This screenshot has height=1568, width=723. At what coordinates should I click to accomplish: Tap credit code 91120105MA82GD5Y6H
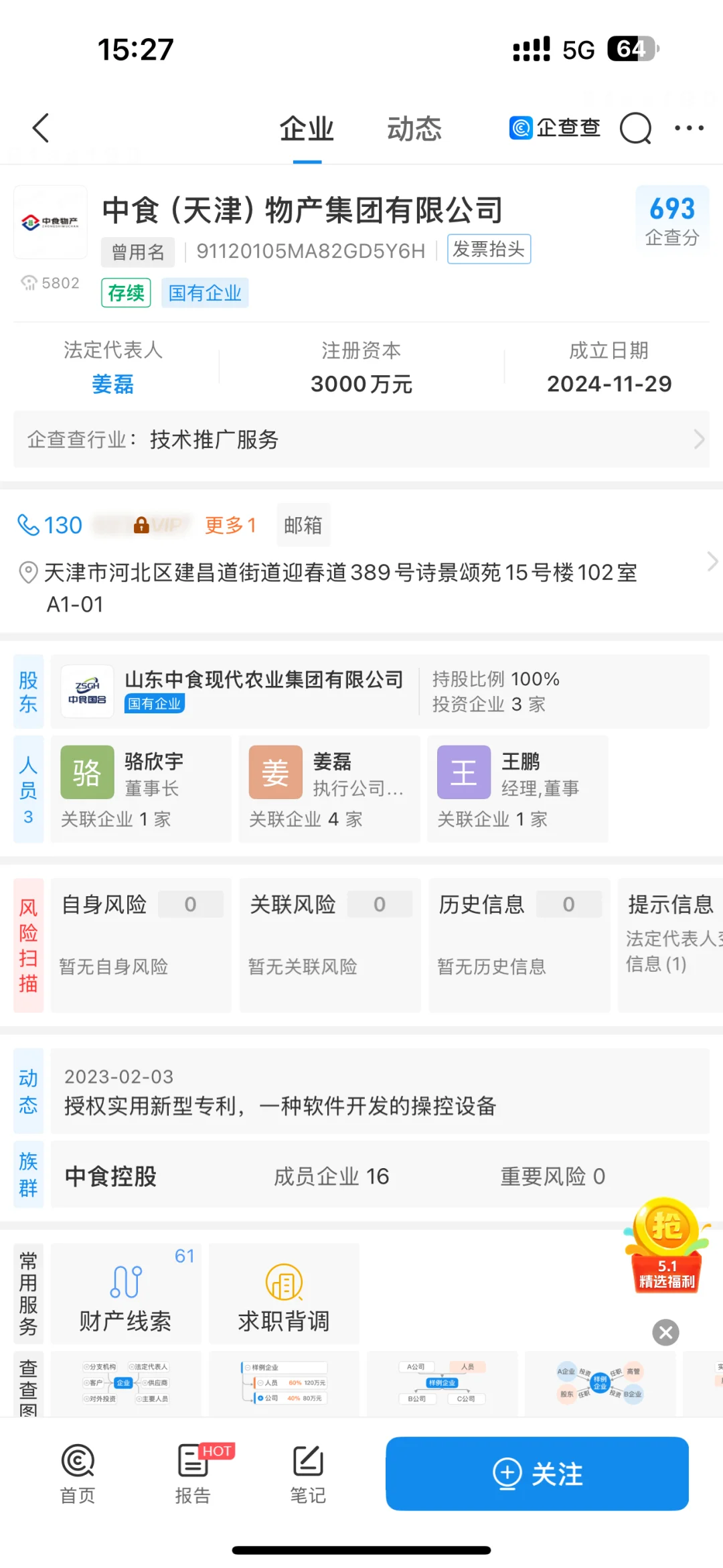tap(311, 251)
